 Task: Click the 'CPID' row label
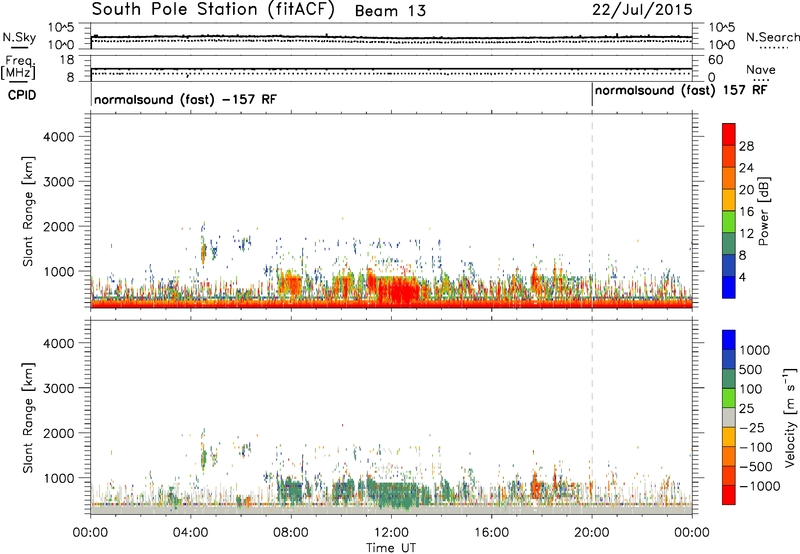pyautogui.click(x=22, y=95)
